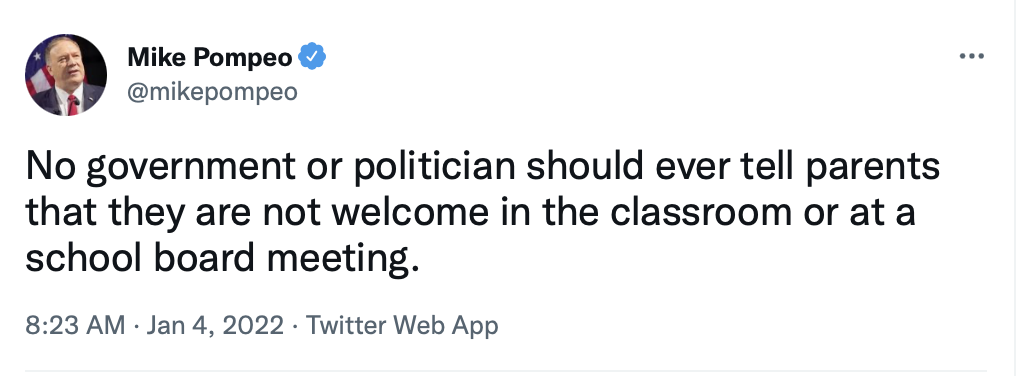Click the red tie in the avatar
Viewport: 1022px width, 376px height.
coord(72,105)
